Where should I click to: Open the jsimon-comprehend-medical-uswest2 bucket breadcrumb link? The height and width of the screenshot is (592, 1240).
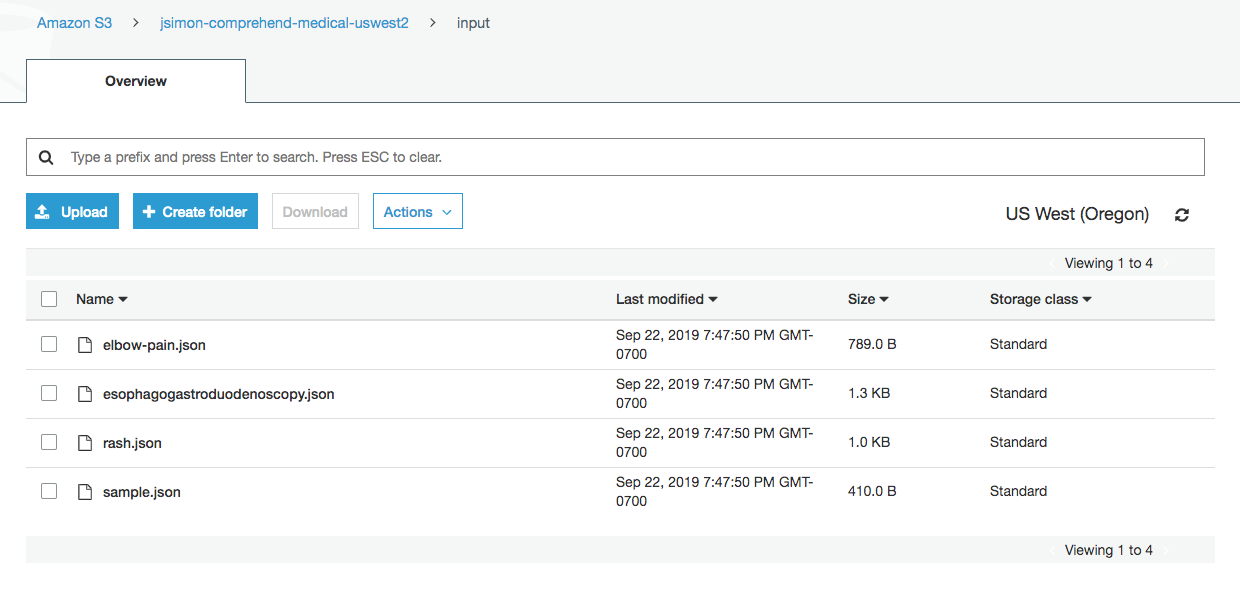(x=284, y=23)
